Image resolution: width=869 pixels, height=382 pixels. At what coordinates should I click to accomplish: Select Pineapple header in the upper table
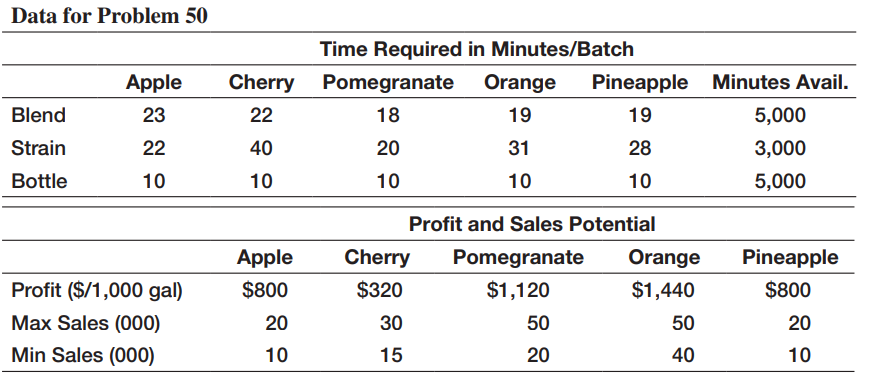[x=640, y=82]
